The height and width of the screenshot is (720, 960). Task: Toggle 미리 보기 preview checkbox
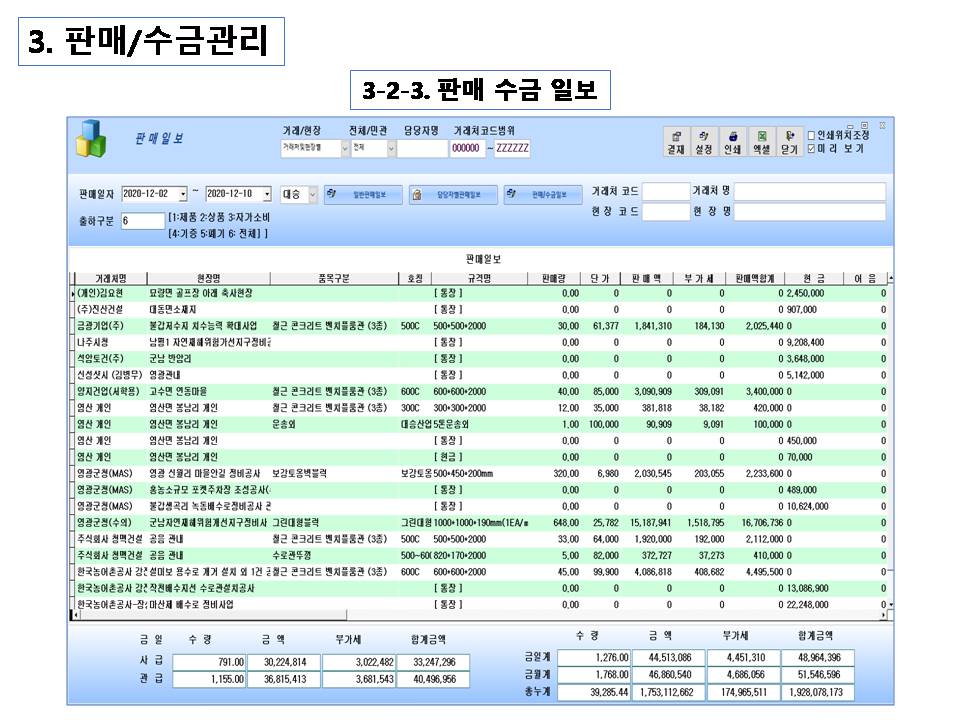tap(811, 148)
